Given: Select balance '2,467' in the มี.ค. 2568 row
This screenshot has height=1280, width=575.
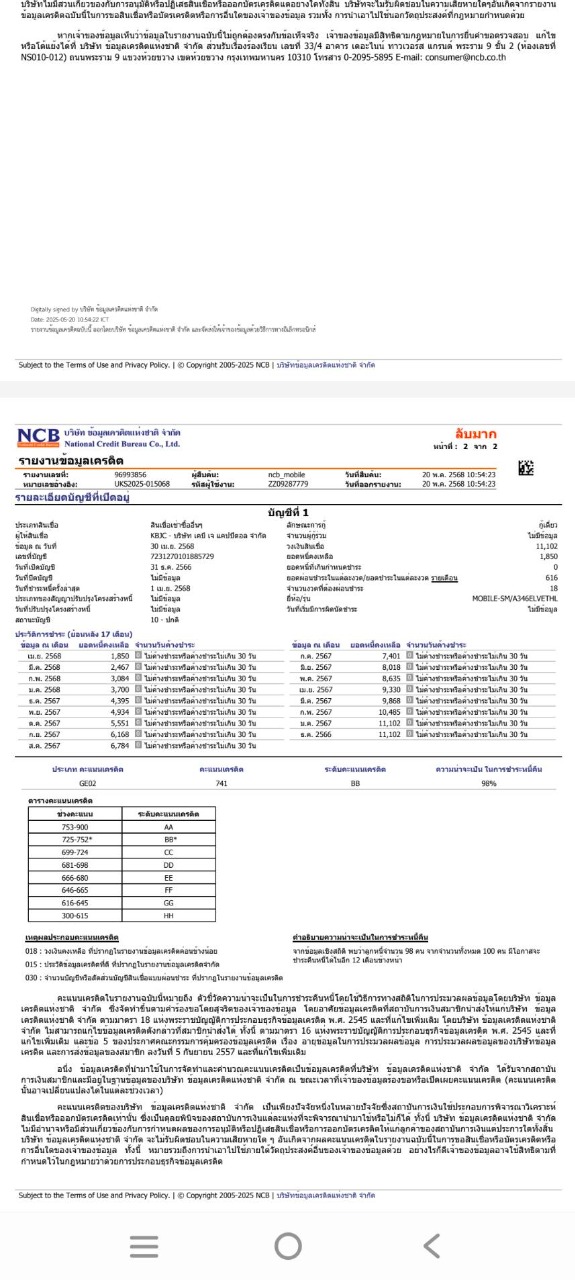Looking at the screenshot, I should pyautogui.click(x=119, y=666).
